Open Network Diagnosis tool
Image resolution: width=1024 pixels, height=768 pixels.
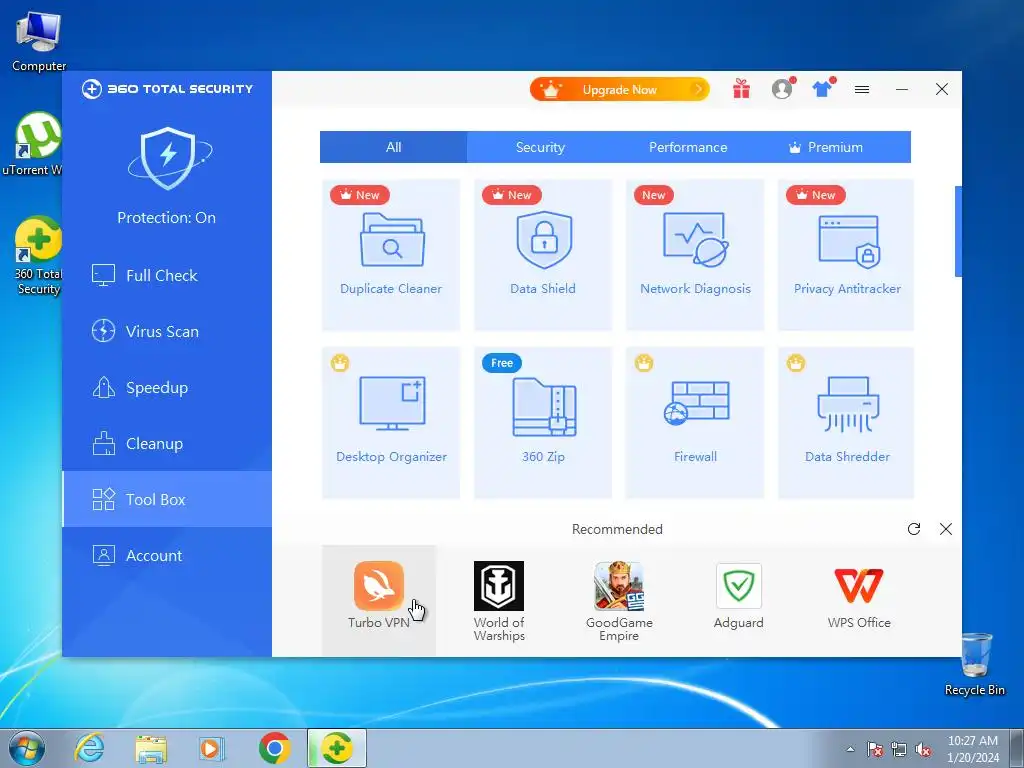tap(695, 255)
